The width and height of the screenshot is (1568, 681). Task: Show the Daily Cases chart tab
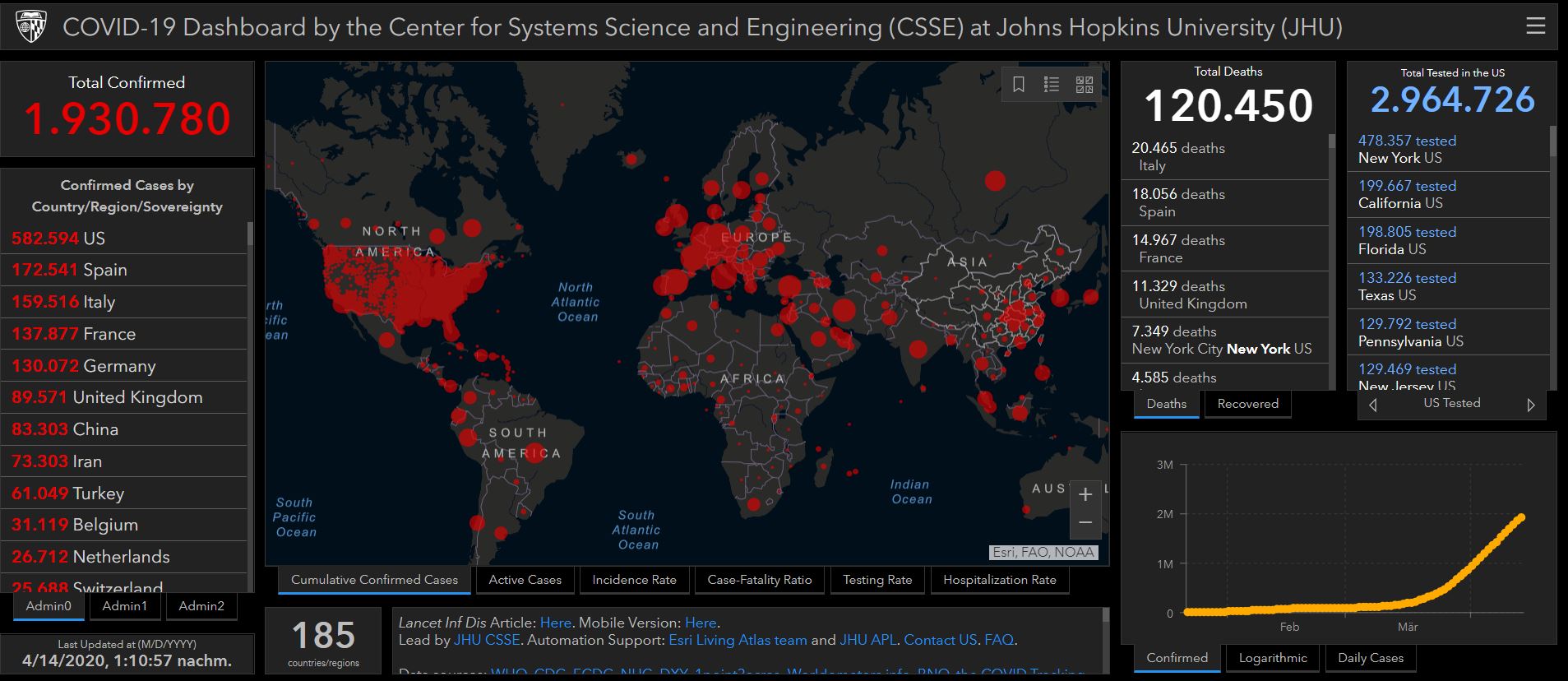coord(1370,658)
